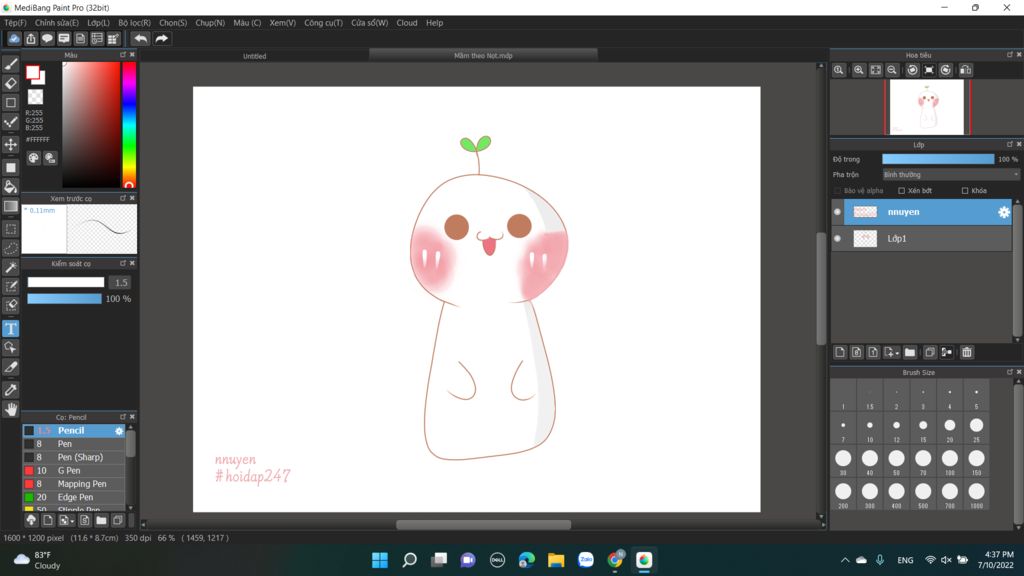The height and width of the screenshot is (576, 1024).
Task: Rotate canvas left in navigator
Action: tap(912, 70)
